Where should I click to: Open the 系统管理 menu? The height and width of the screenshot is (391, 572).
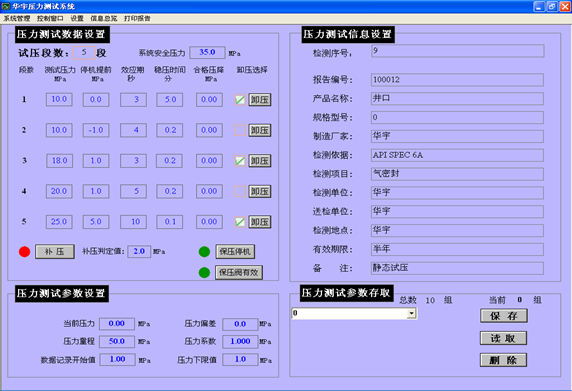tap(17, 18)
